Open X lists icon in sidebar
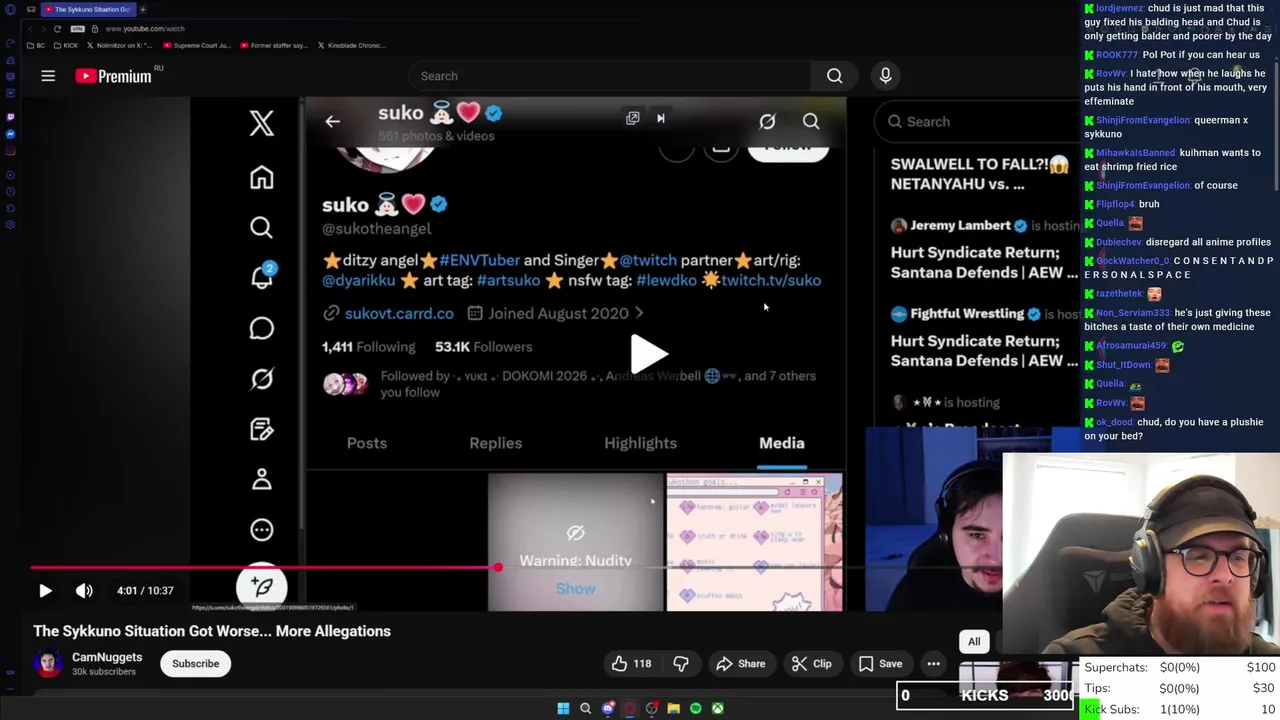1280x720 pixels. tap(261, 429)
